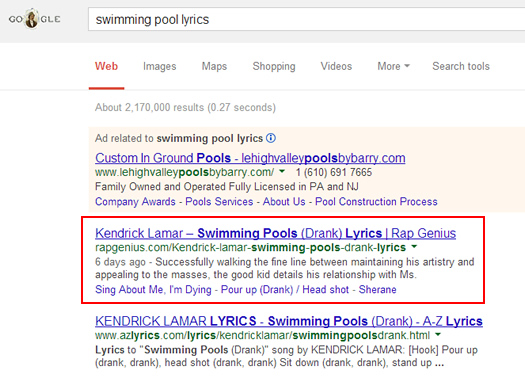Click the rapgenius.com green URL text
Viewport: 525px width, 382px height.
click(250, 247)
